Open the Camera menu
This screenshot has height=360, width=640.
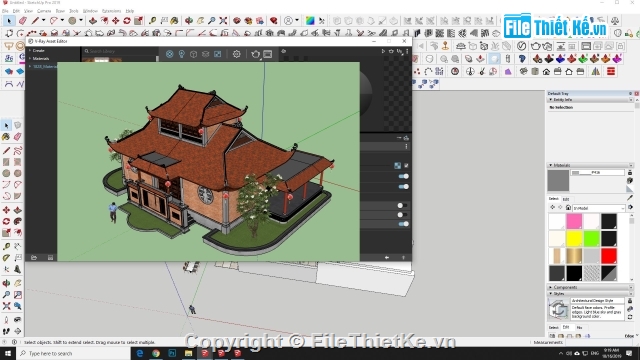pos(44,11)
